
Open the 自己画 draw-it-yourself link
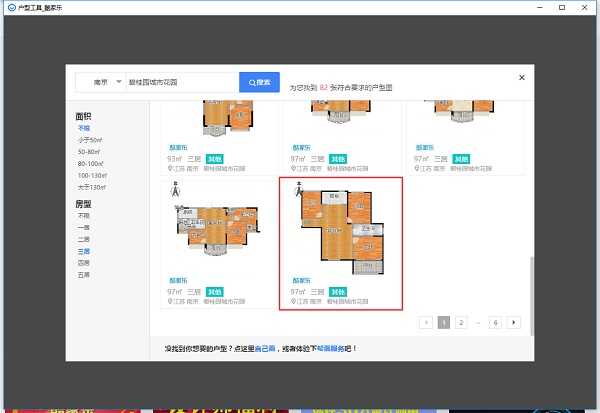(263, 349)
